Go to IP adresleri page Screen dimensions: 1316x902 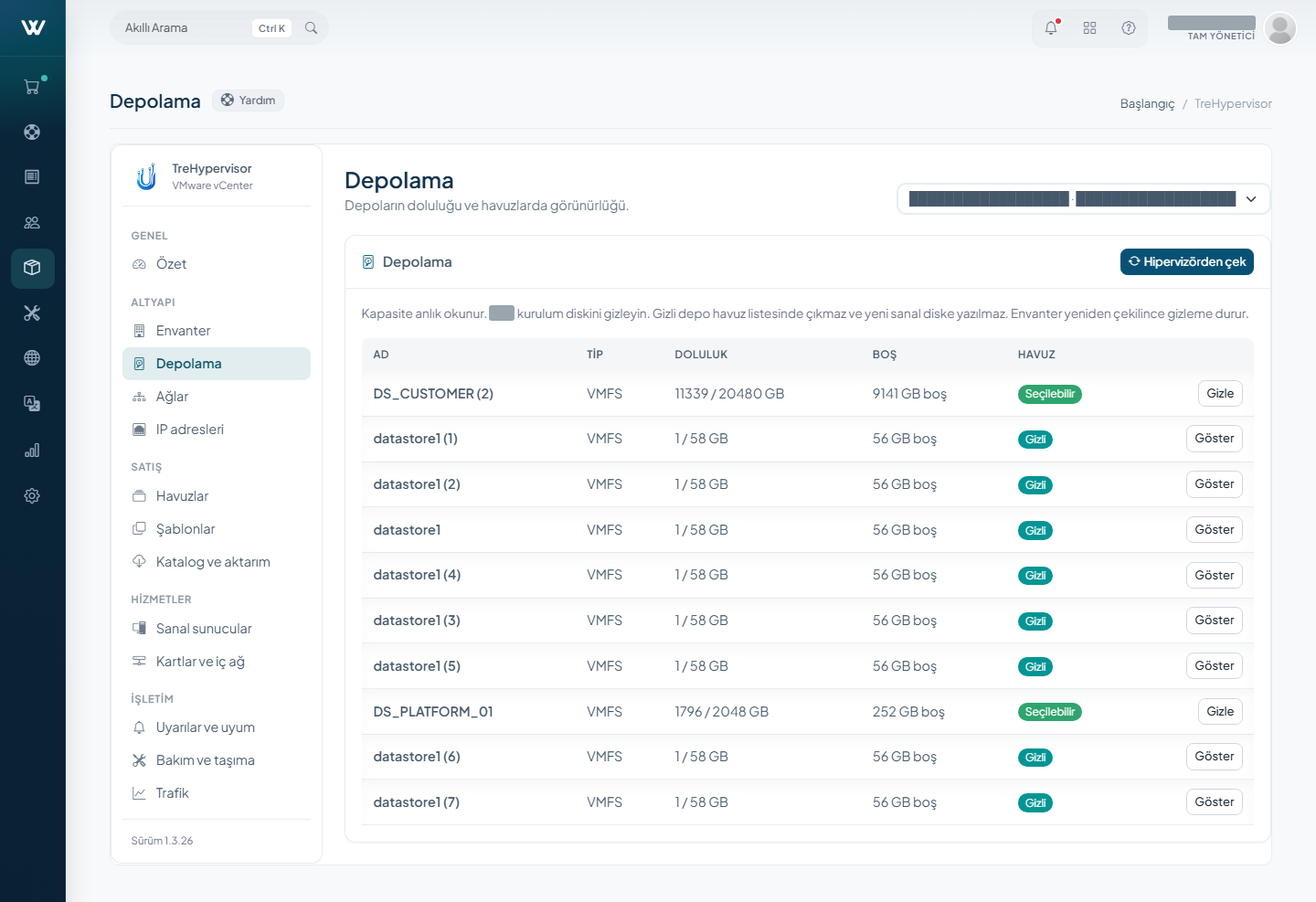coord(217,430)
